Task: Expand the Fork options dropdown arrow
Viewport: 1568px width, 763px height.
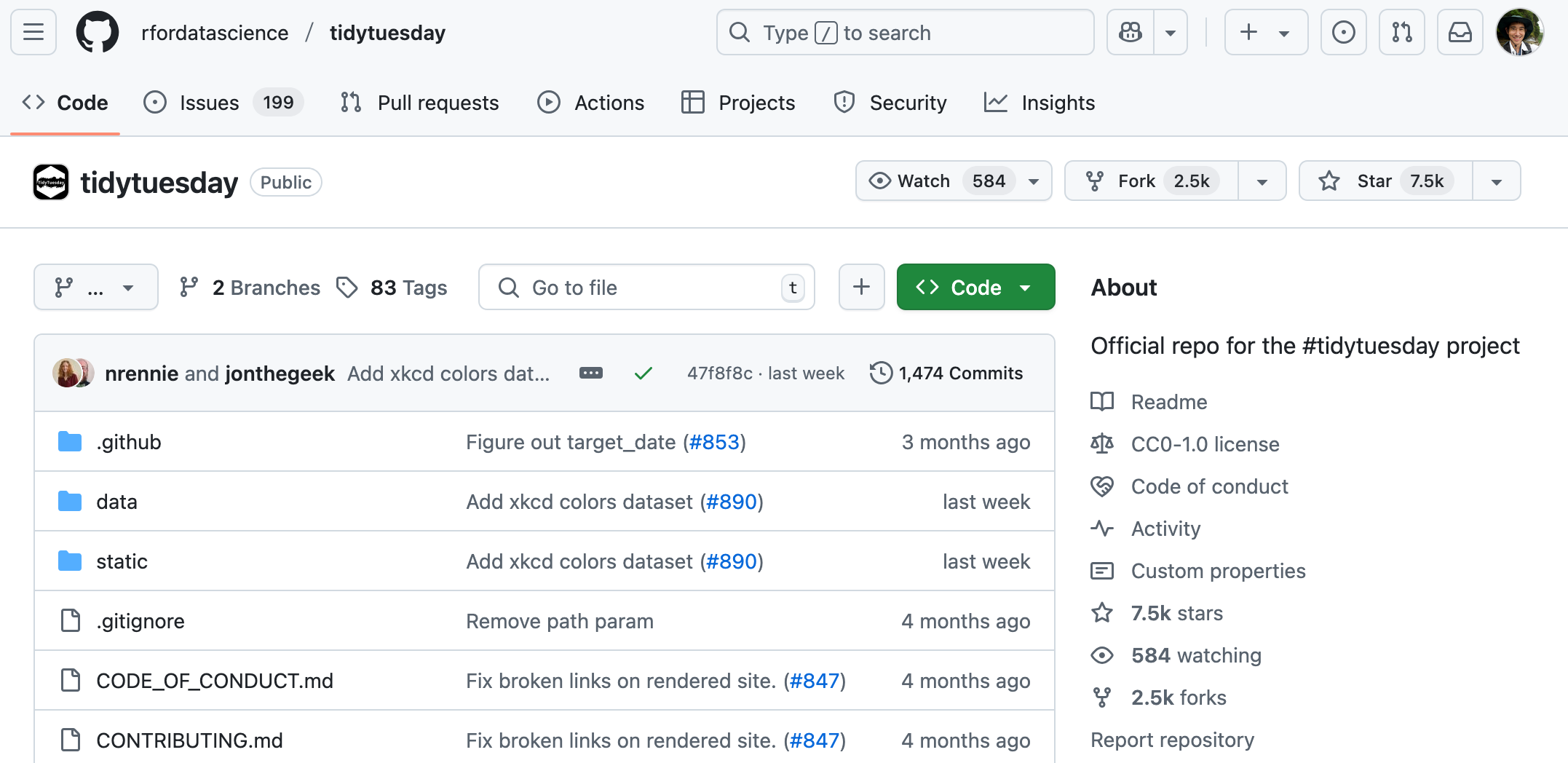Action: tap(1262, 181)
